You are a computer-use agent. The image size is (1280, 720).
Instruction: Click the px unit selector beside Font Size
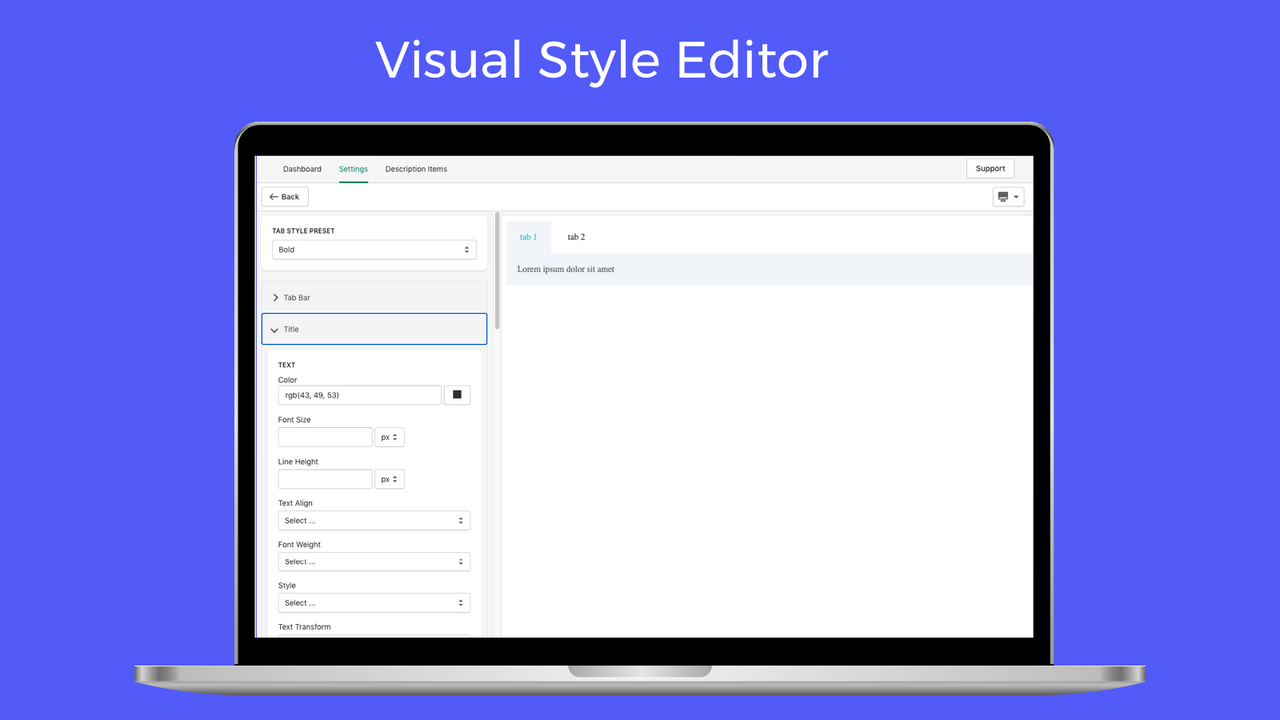click(x=389, y=437)
